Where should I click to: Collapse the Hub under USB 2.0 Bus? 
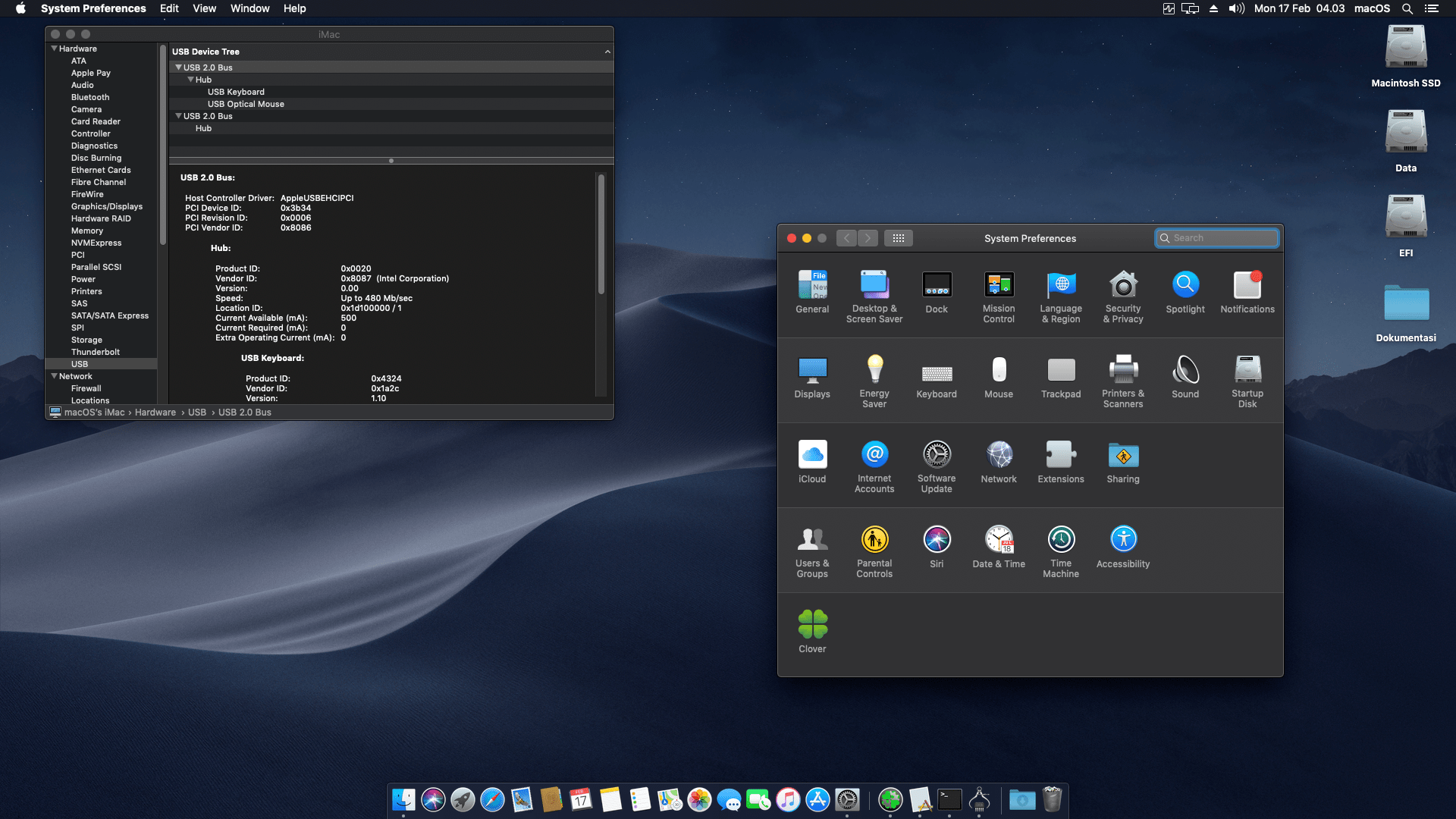tap(191, 79)
